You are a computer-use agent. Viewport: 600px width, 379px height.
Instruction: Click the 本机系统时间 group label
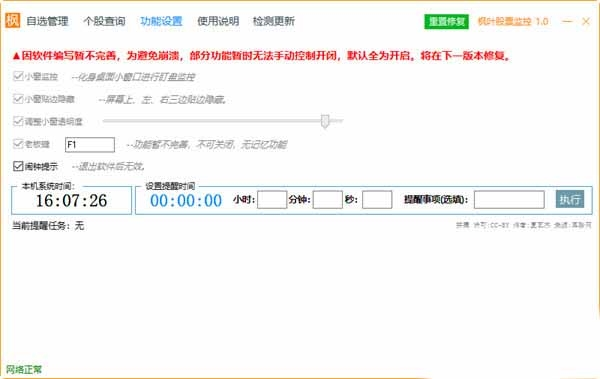coord(47,186)
